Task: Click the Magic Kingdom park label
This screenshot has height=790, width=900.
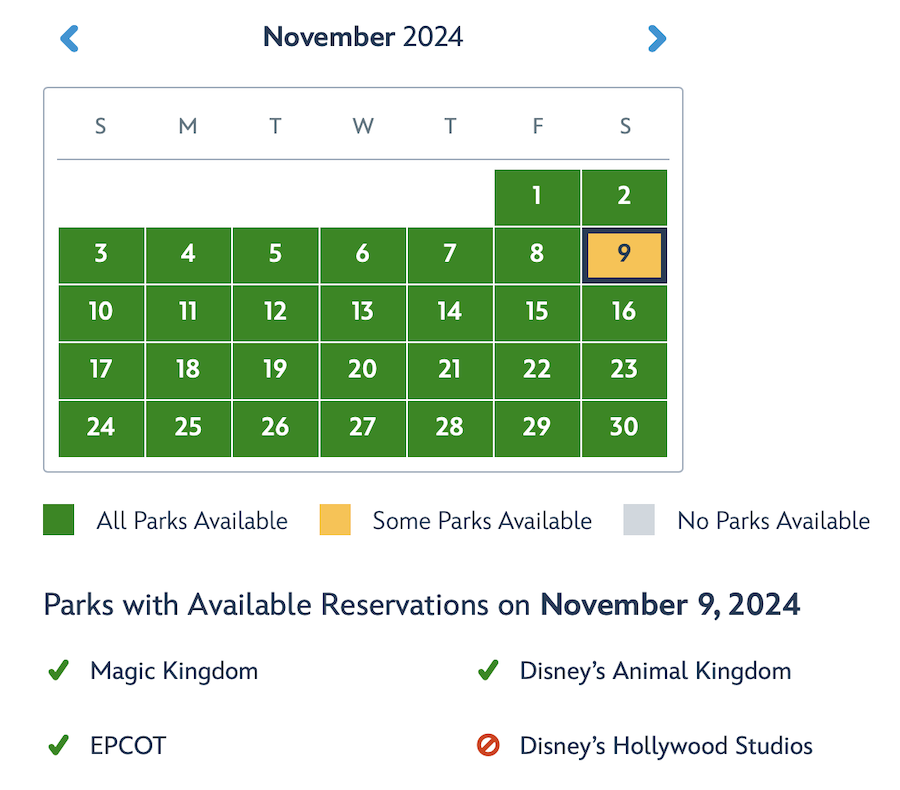Action: pyautogui.click(x=174, y=671)
